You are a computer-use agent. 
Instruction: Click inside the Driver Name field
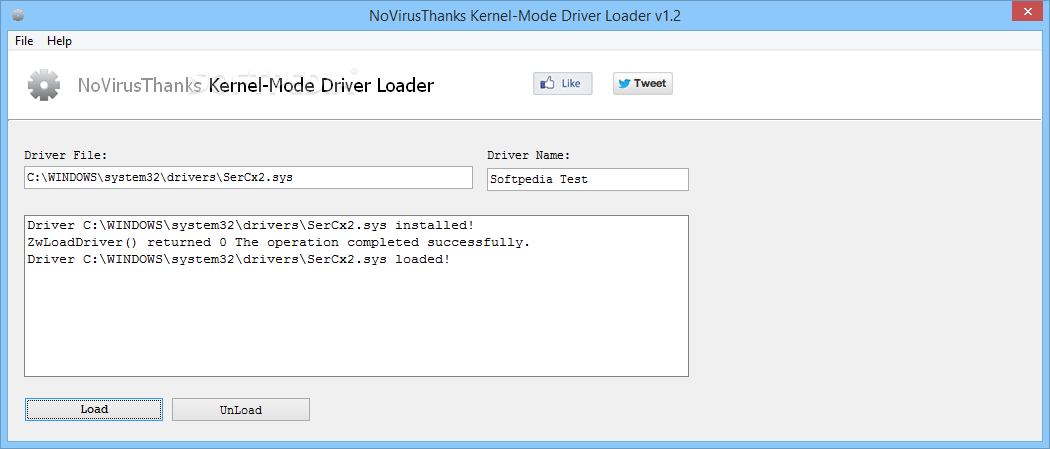587,179
